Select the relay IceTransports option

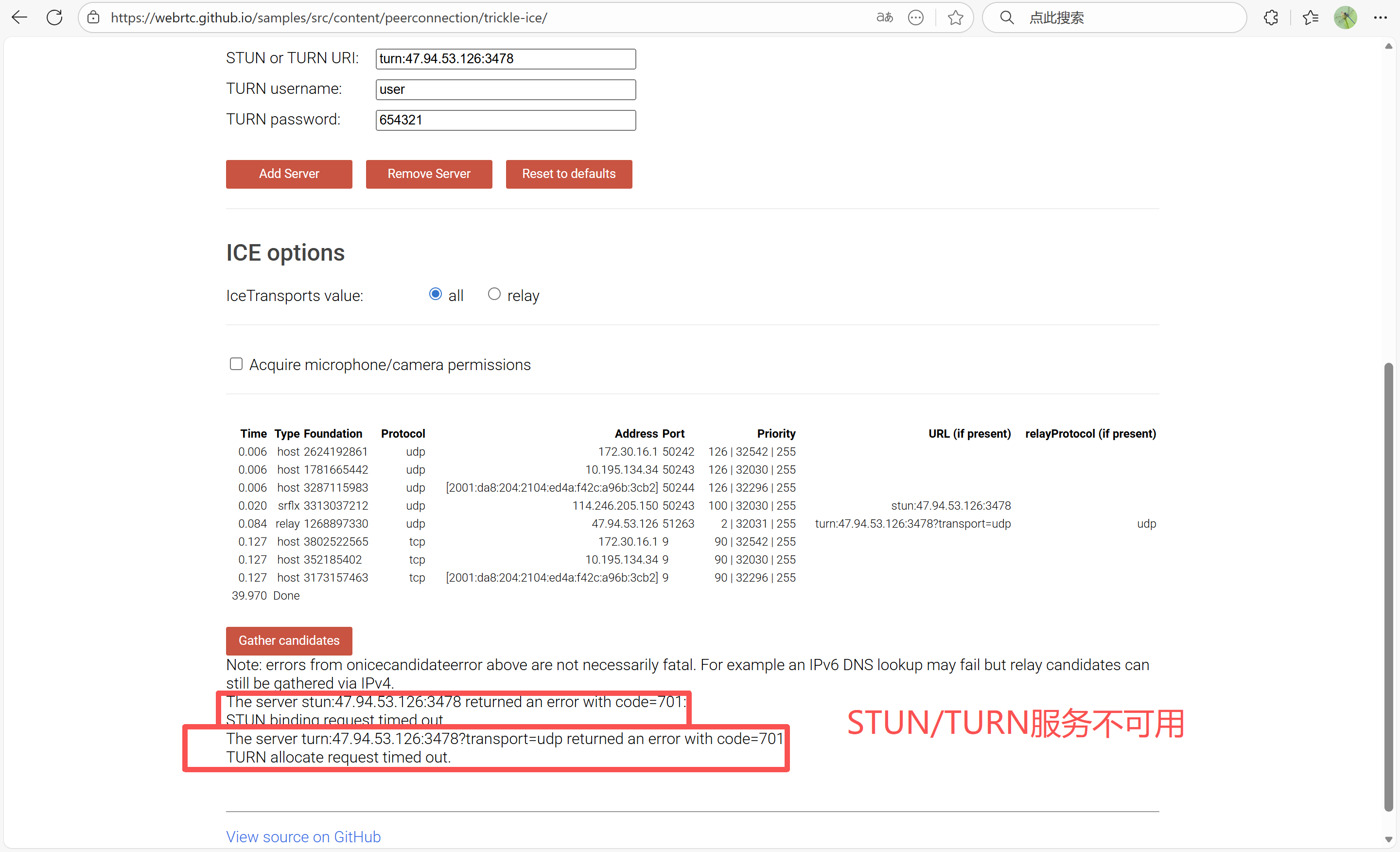(494, 294)
